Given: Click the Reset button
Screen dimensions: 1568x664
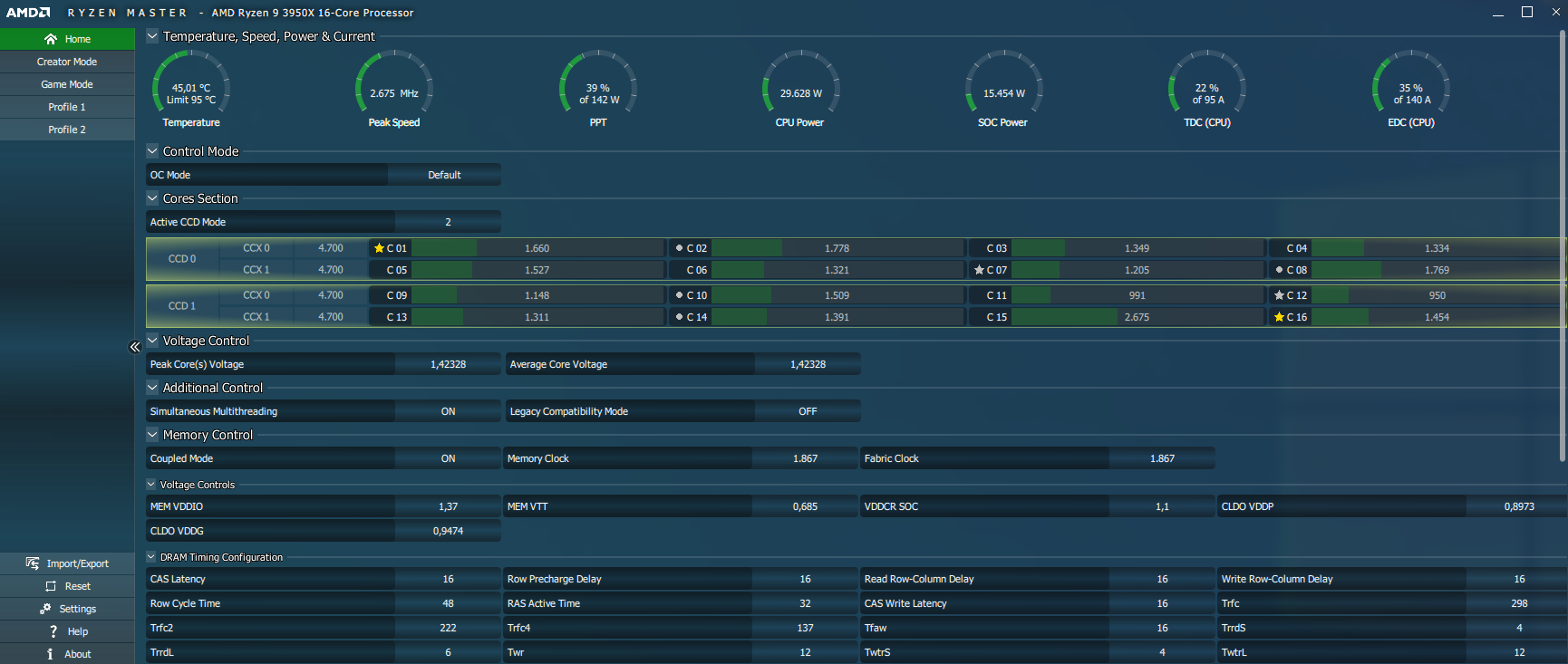Looking at the screenshot, I should tap(67, 586).
